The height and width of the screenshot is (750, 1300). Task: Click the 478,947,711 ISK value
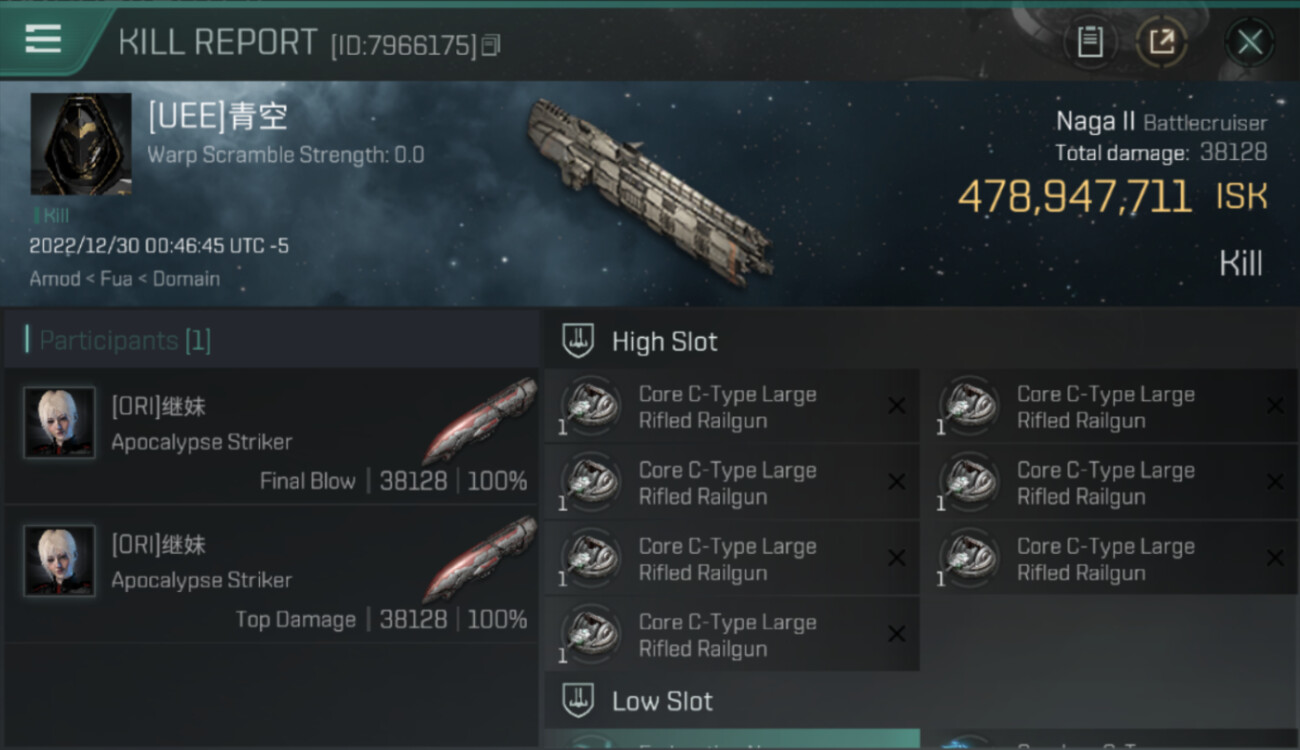(x=1075, y=197)
